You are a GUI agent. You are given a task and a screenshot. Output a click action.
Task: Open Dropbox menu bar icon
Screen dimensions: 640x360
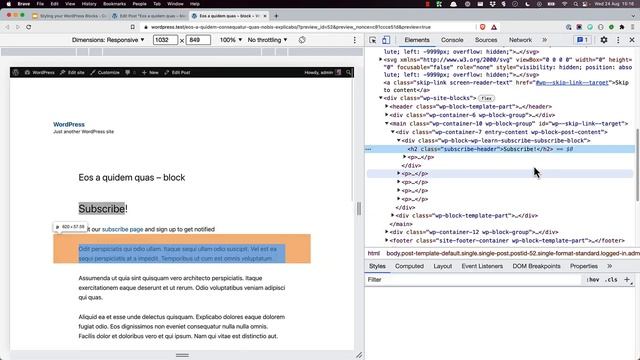coord(492,4)
